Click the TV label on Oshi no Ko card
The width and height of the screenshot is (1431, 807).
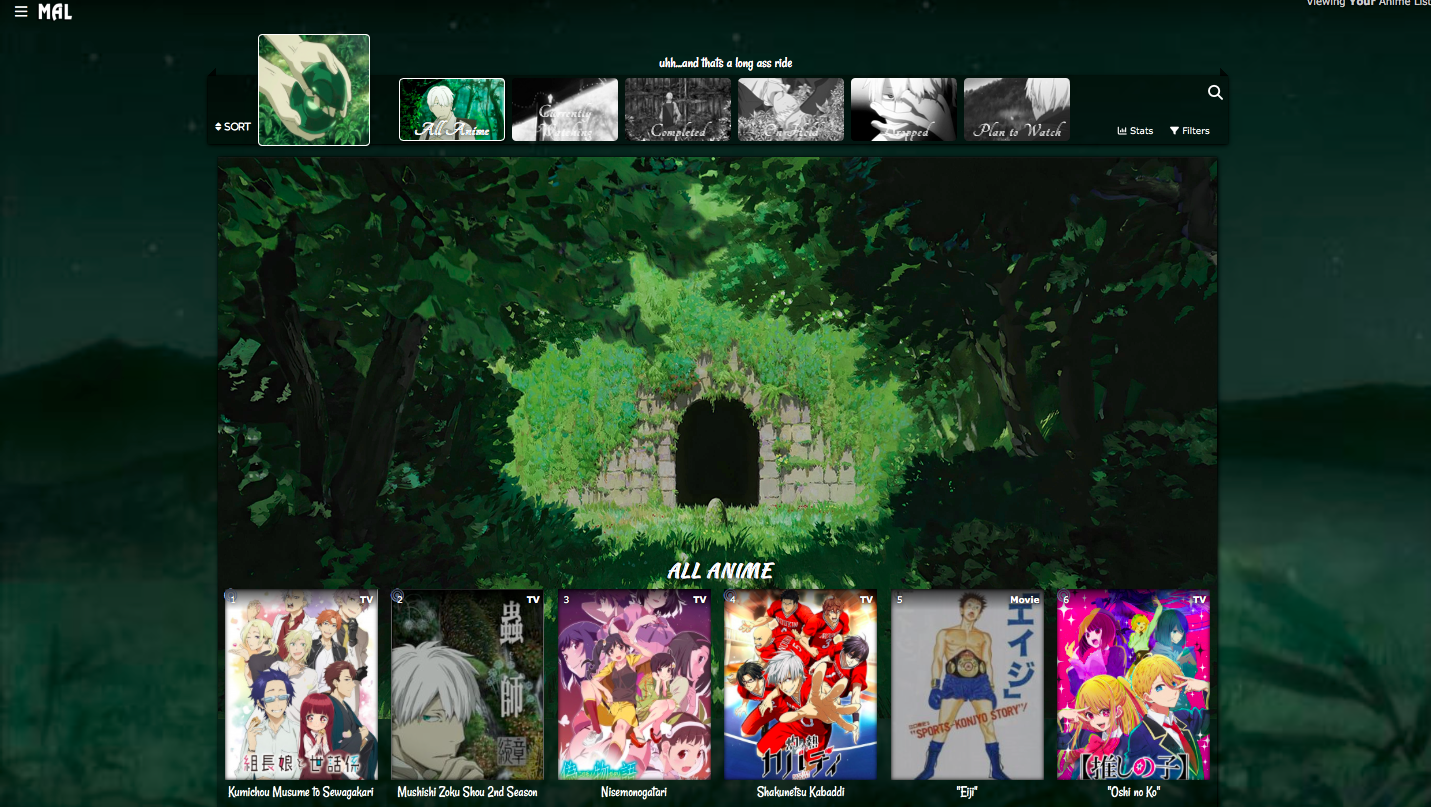click(1199, 600)
